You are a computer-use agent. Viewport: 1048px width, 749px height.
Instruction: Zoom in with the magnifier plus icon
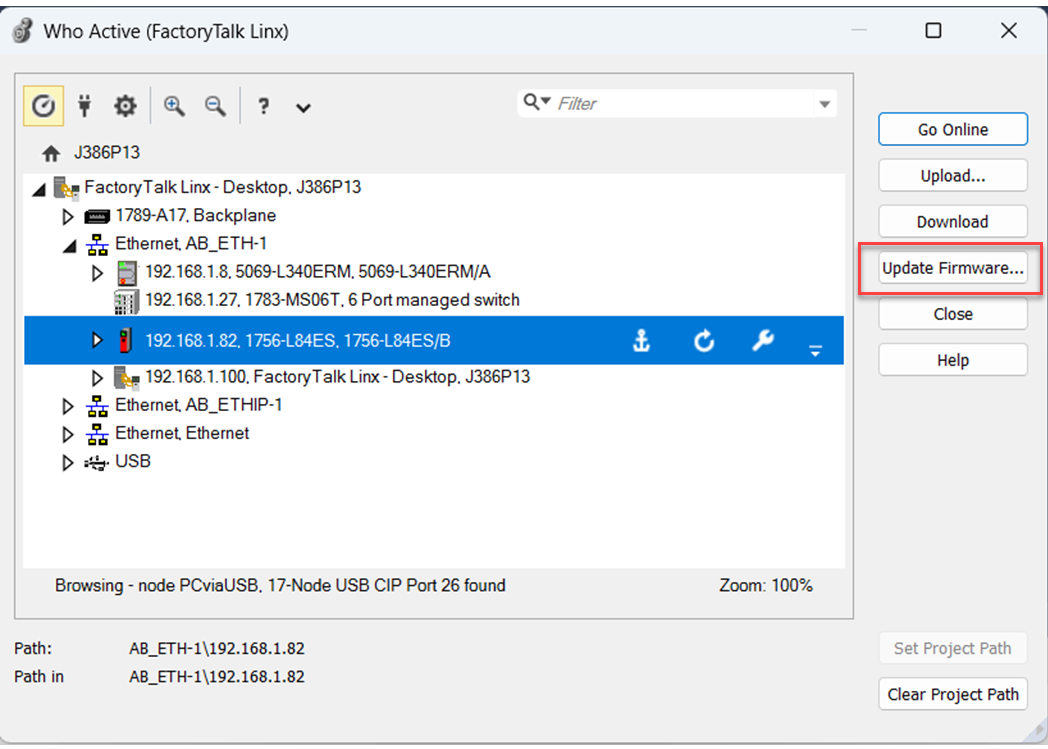174,106
